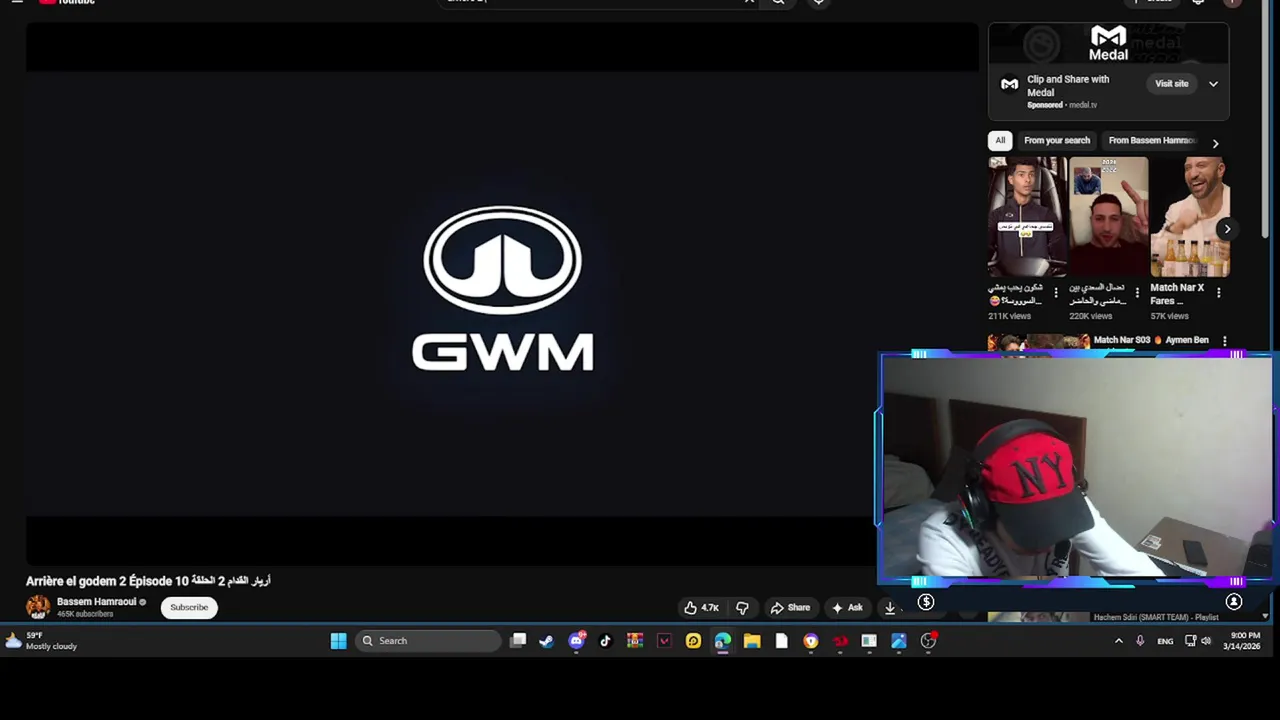Open Match Nar S03 Aymen Ben video title
1280x720 pixels.
[x=1151, y=340]
